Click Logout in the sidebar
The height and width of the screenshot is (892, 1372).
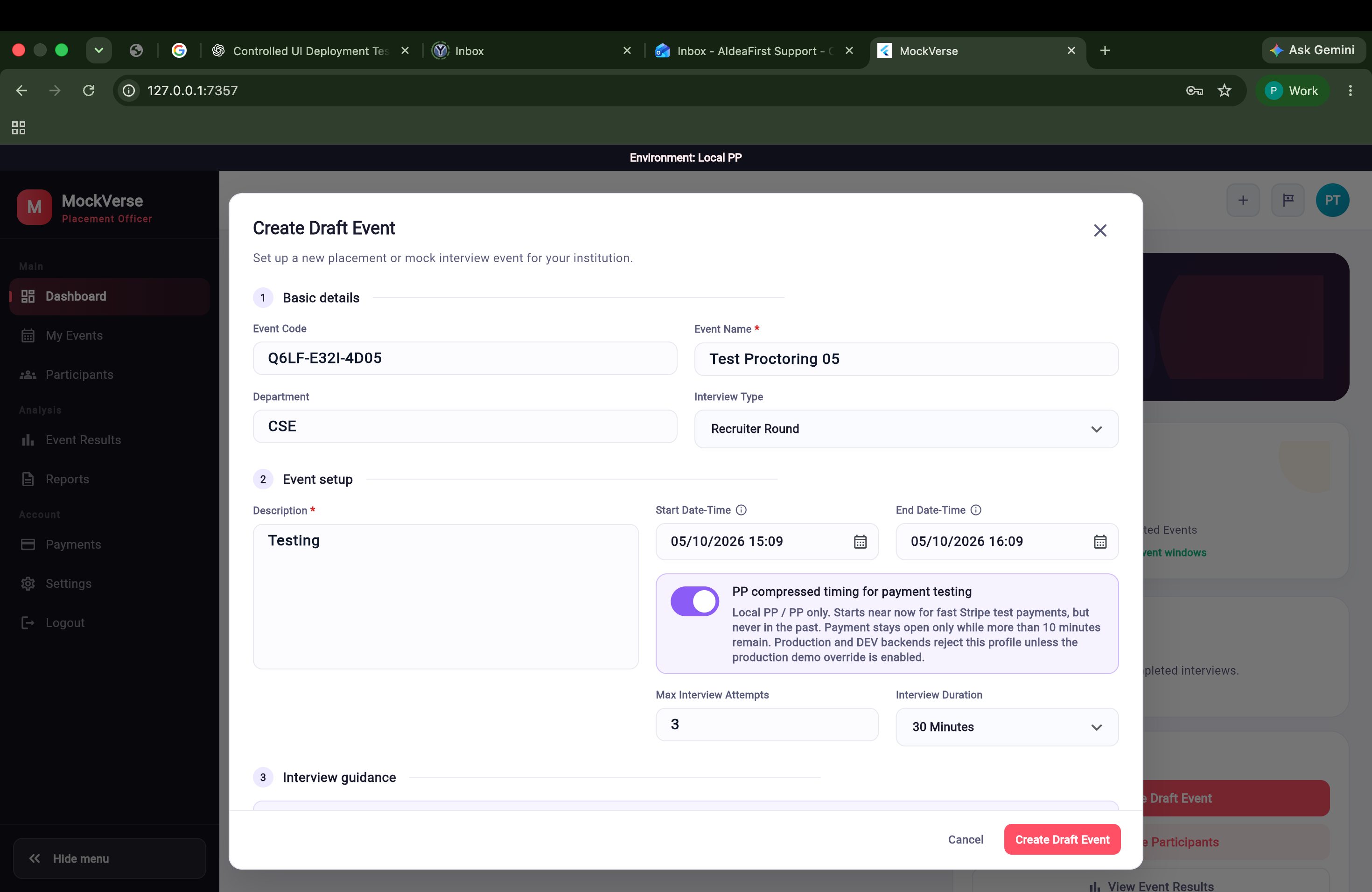point(110,623)
